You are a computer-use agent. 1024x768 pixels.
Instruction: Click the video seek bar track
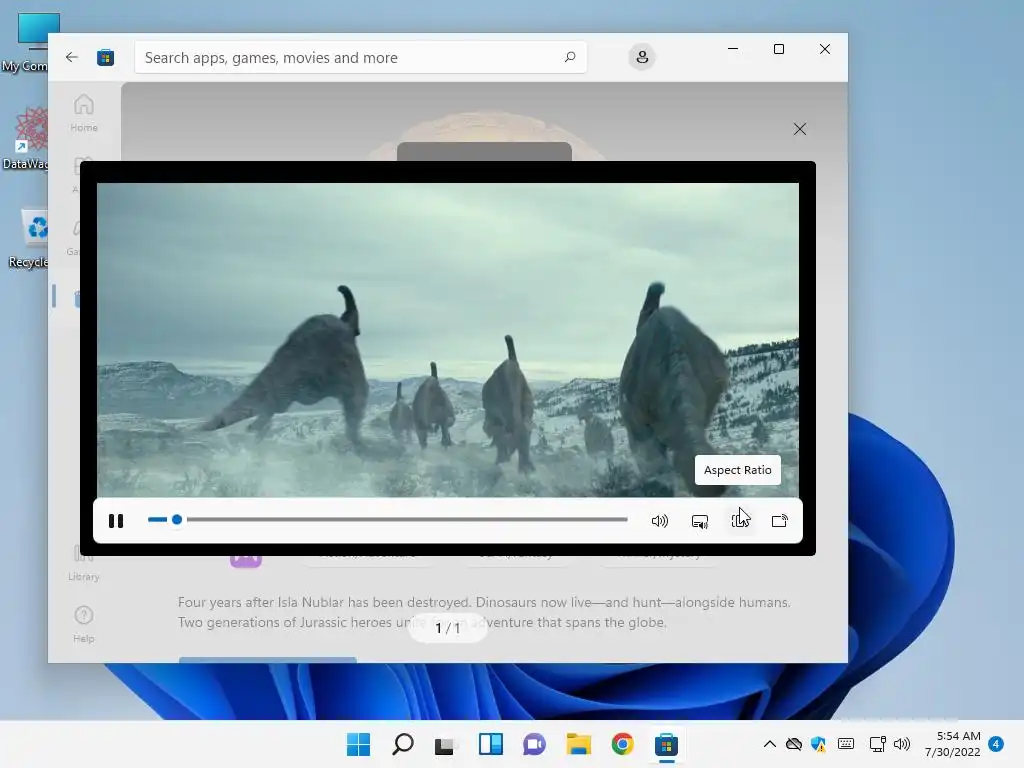point(387,519)
